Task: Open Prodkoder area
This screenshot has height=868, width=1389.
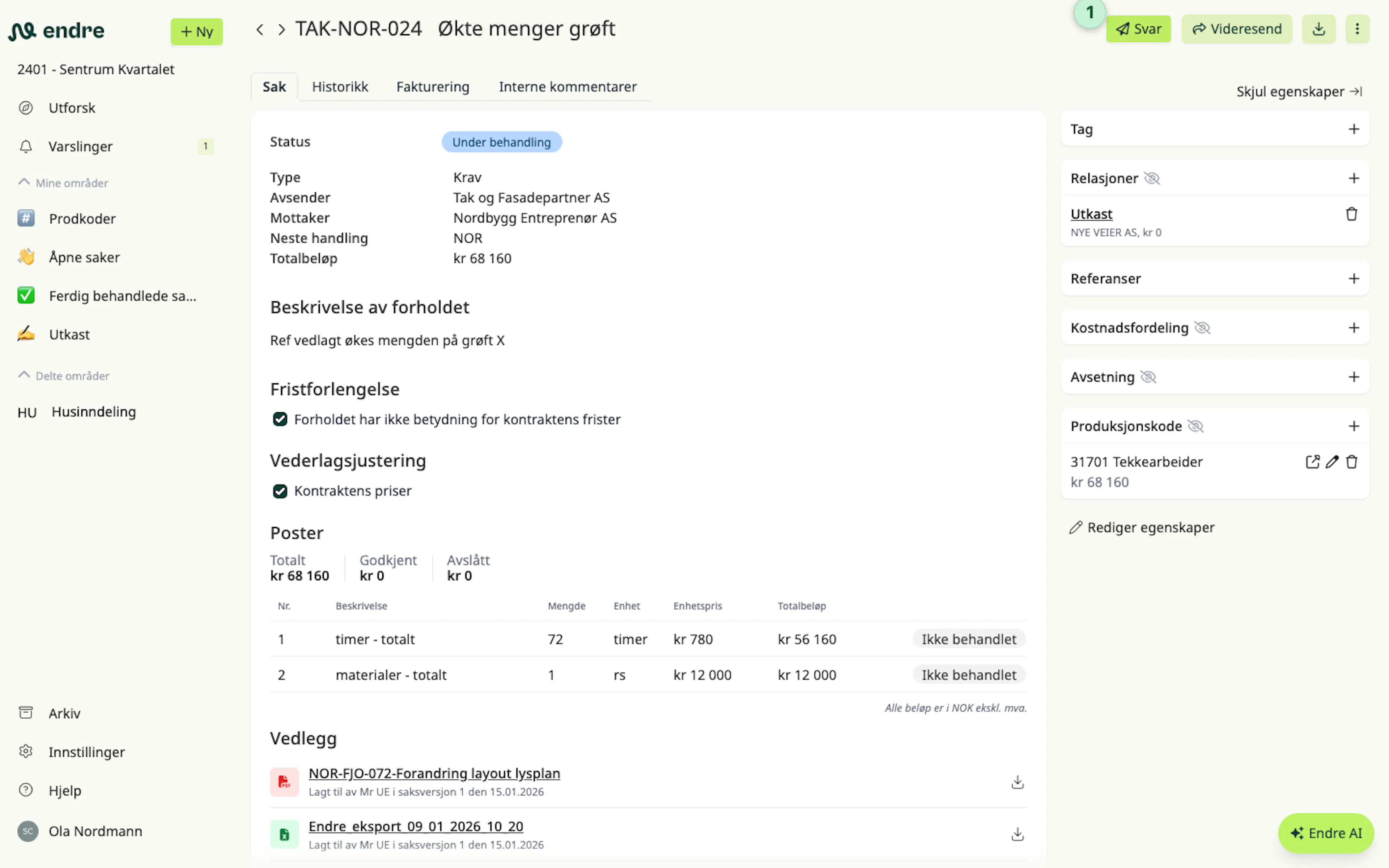Action: (x=82, y=219)
